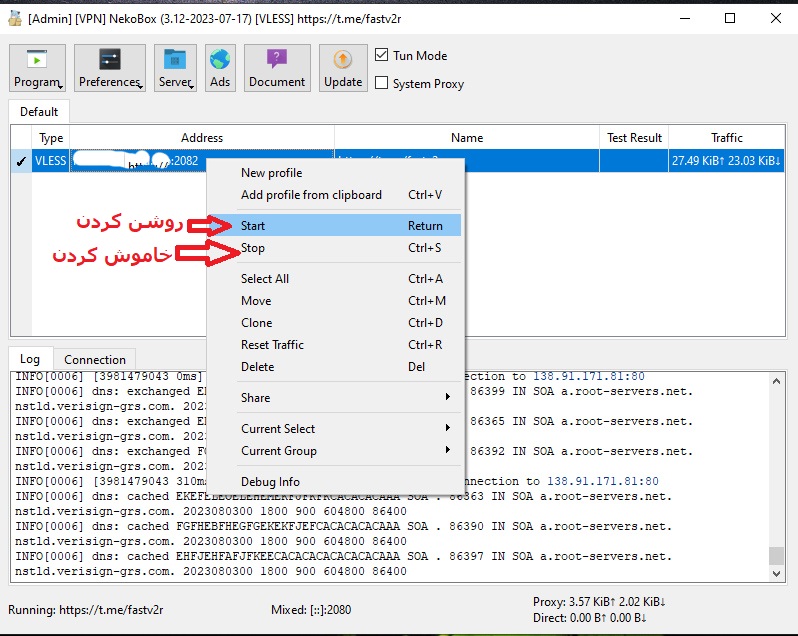Click the Mixed: [::]:2080 status text

click(311, 610)
